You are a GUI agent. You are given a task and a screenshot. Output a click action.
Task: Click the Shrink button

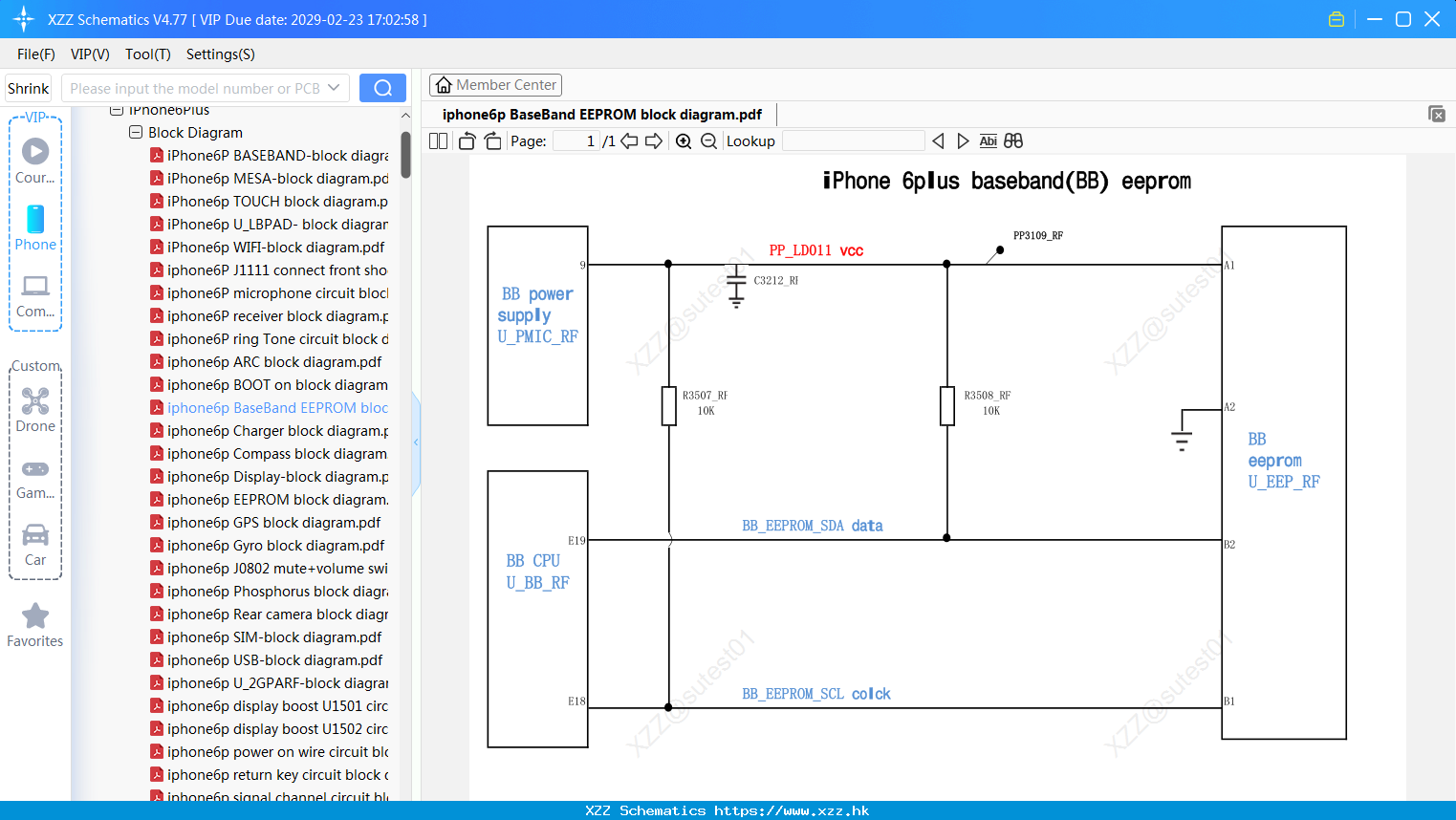(28, 88)
